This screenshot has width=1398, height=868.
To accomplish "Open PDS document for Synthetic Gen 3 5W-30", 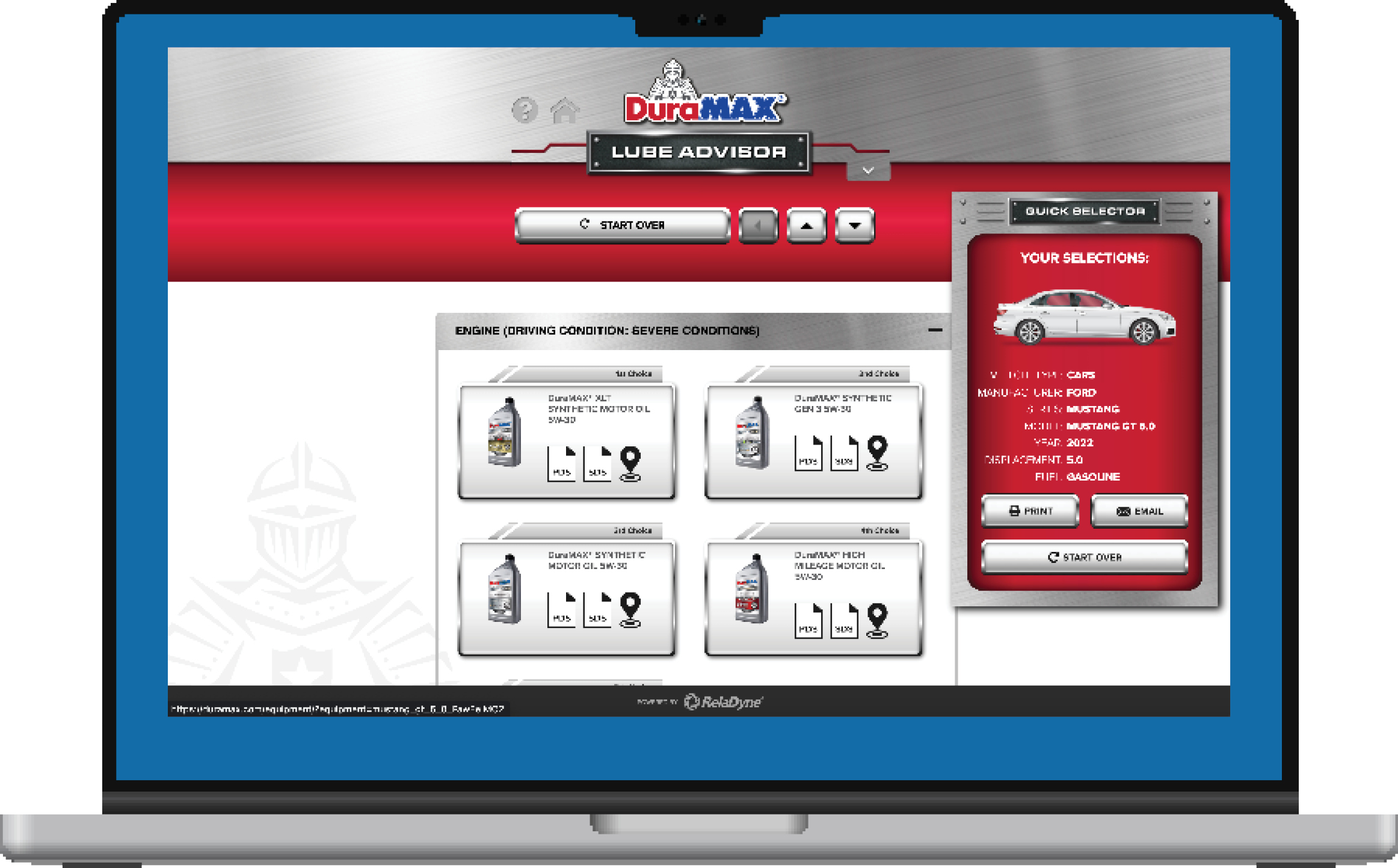I will point(808,453).
